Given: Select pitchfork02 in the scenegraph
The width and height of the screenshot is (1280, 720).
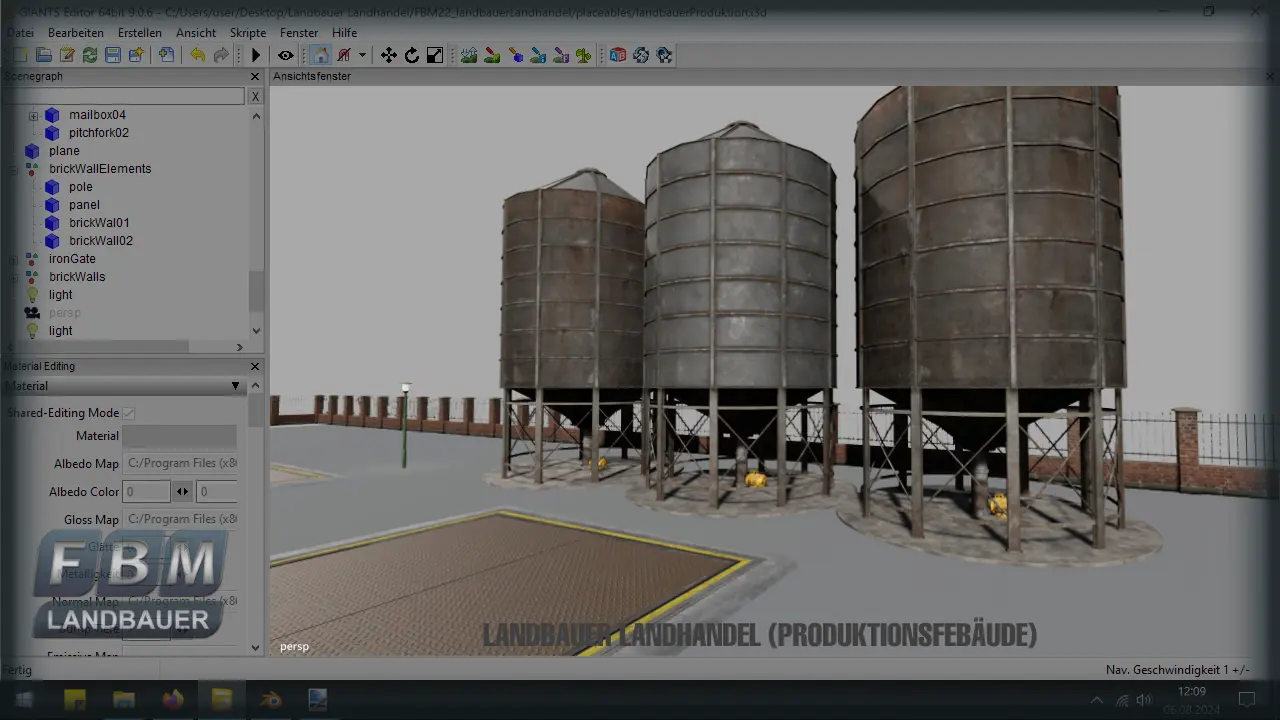Looking at the screenshot, I should (x=99, y=133).
